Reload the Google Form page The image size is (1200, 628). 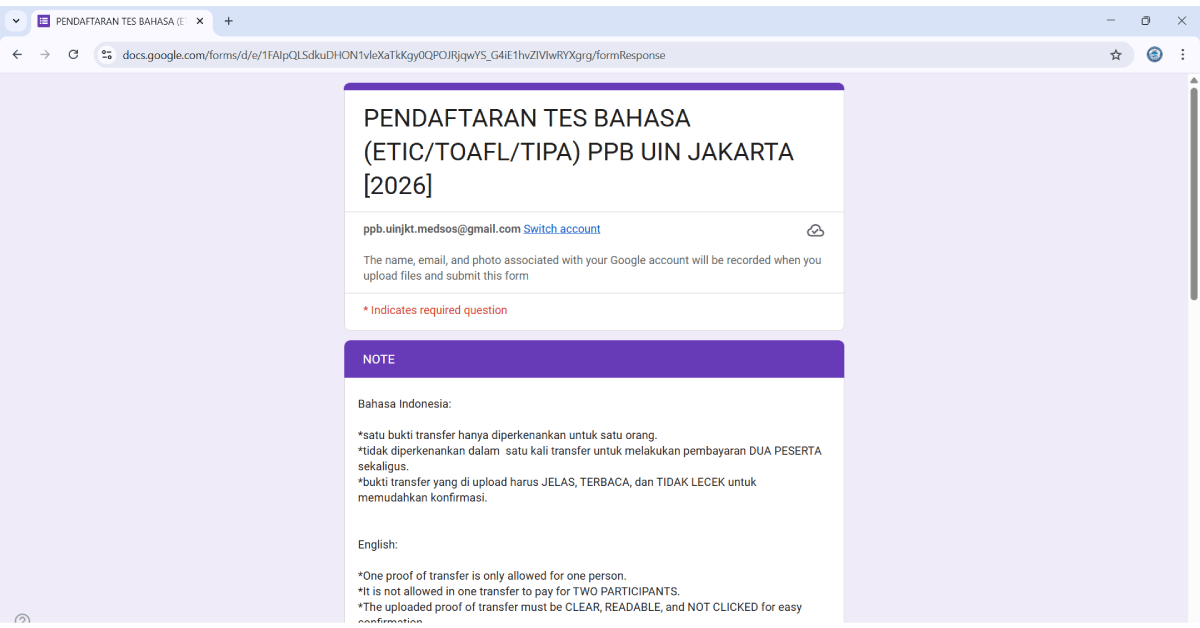[x=73, y=55]
